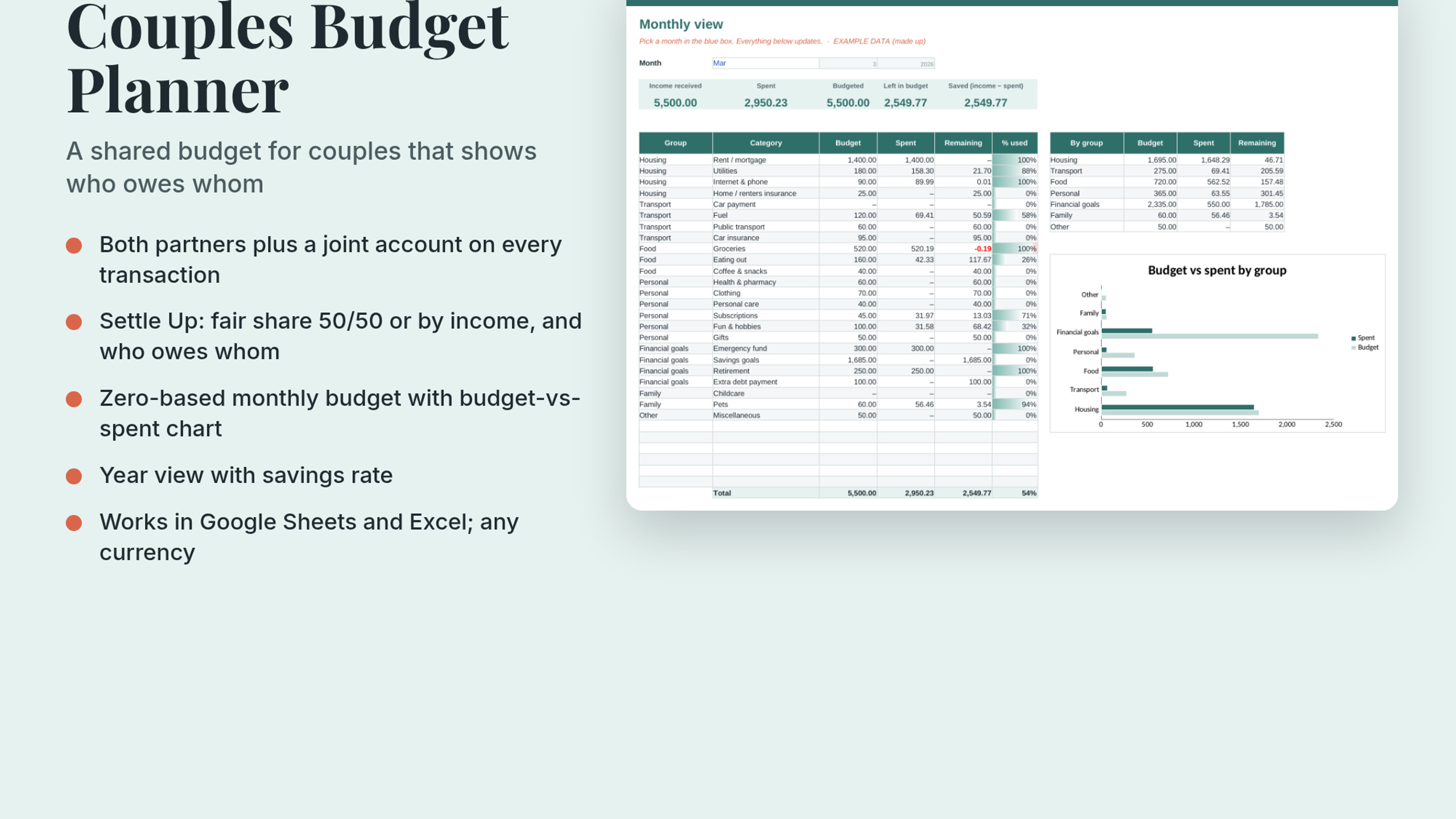Image resolution: width=1456 pixels, height=819 pixels.
Task: Click the Income received value 5,500.00
Action: (x=675, y=103)
